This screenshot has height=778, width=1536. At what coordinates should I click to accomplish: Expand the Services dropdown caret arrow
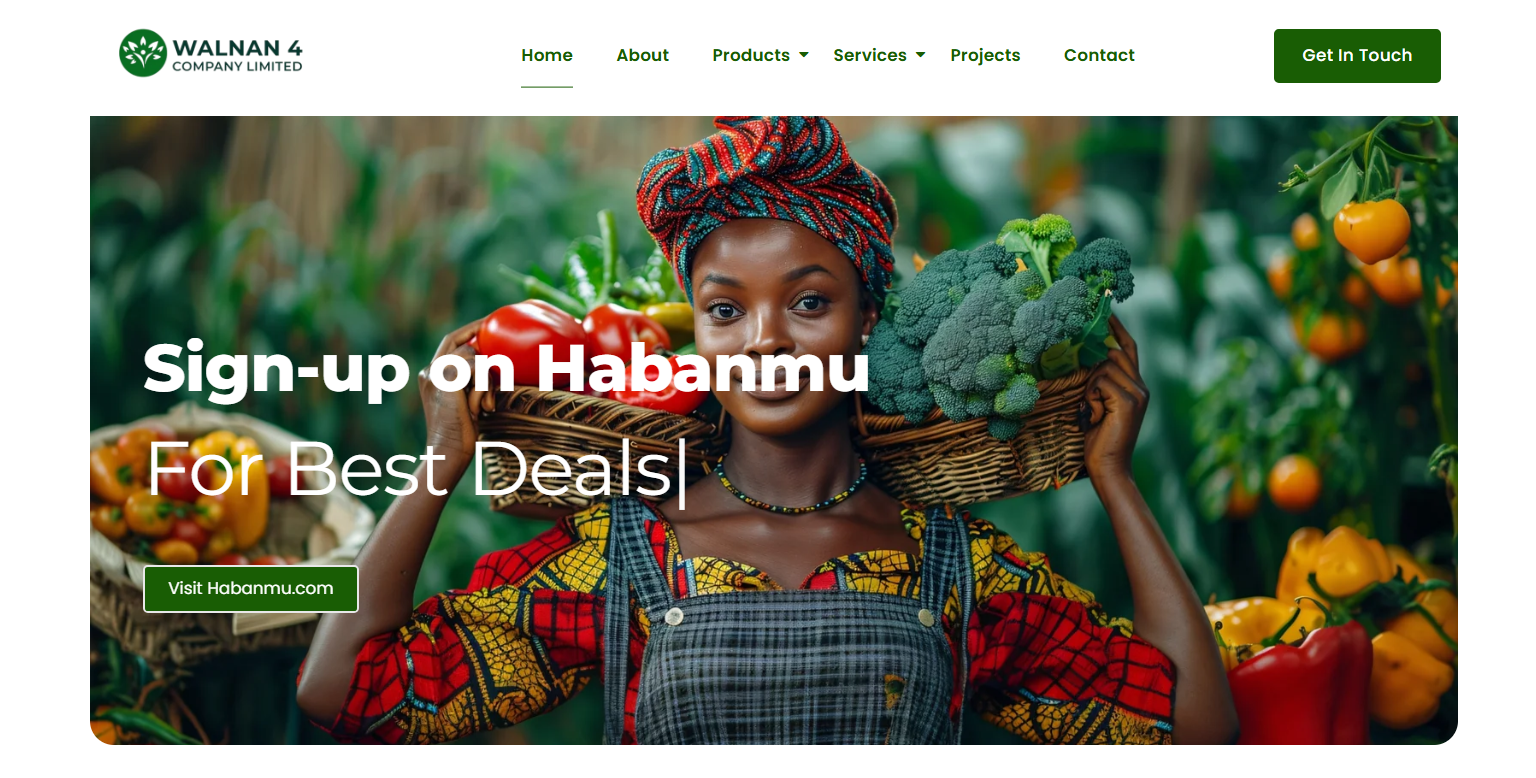pyautogui.click(x=920, y=55)
